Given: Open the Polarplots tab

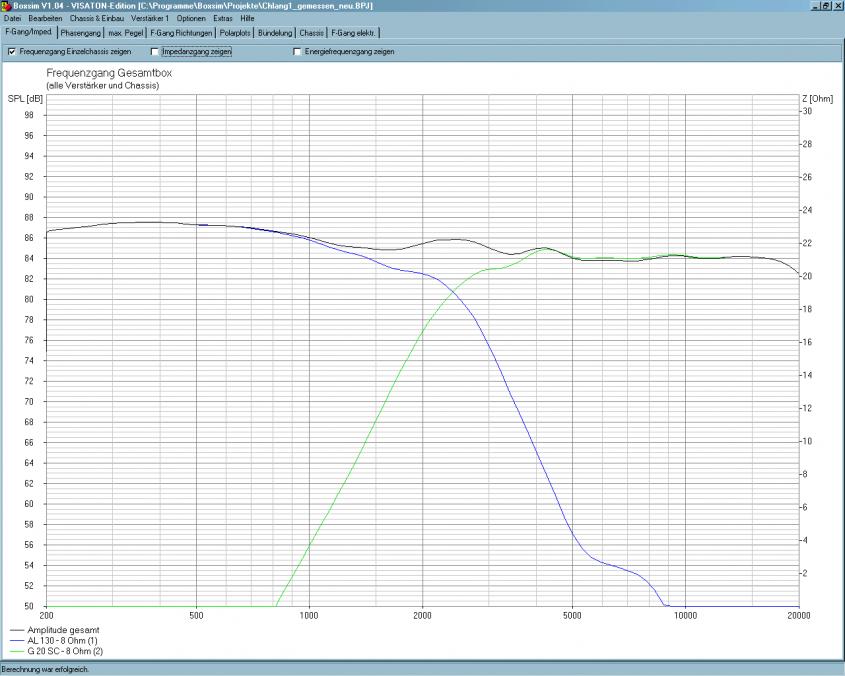Looking at the screenshot, I should tap(236, 33).
